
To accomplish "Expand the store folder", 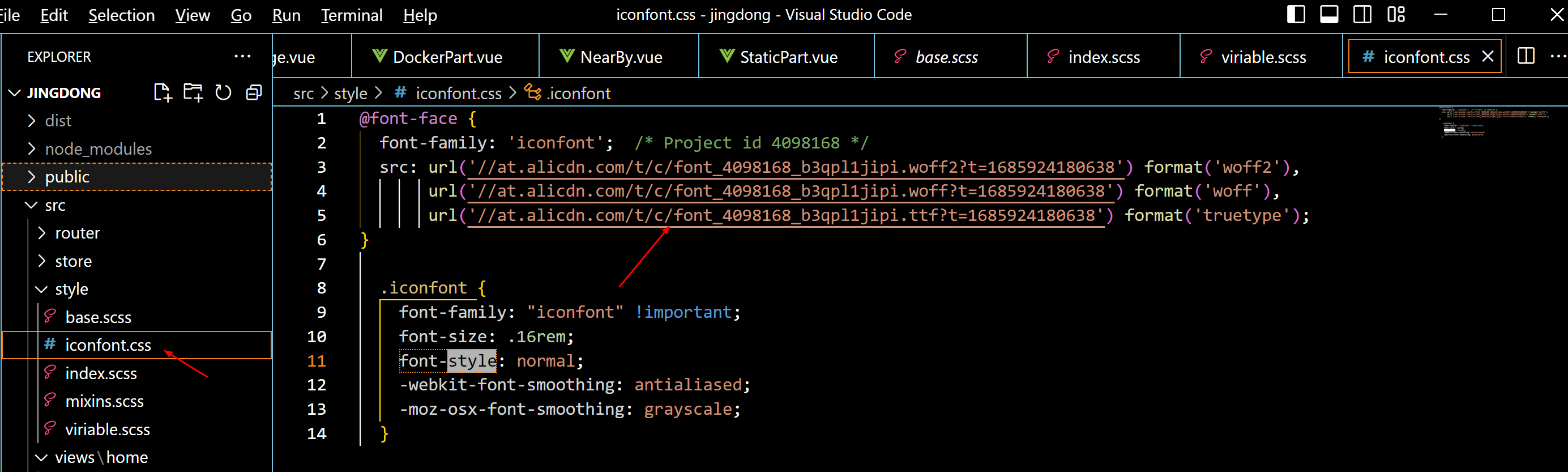I will coord(41,261).
